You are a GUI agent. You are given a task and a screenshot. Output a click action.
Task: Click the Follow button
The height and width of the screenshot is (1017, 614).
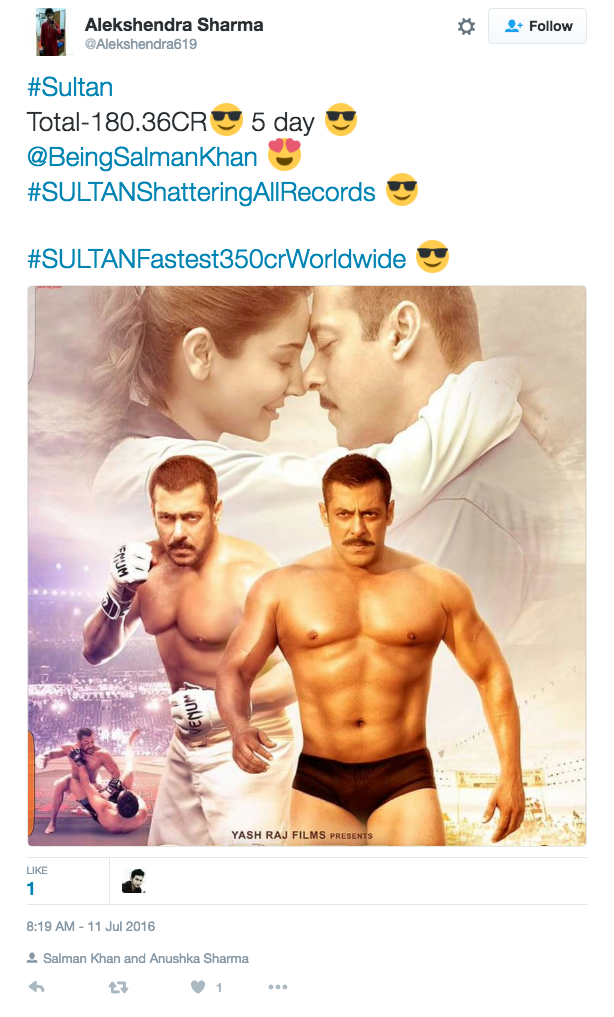click(x=537, y=26)
